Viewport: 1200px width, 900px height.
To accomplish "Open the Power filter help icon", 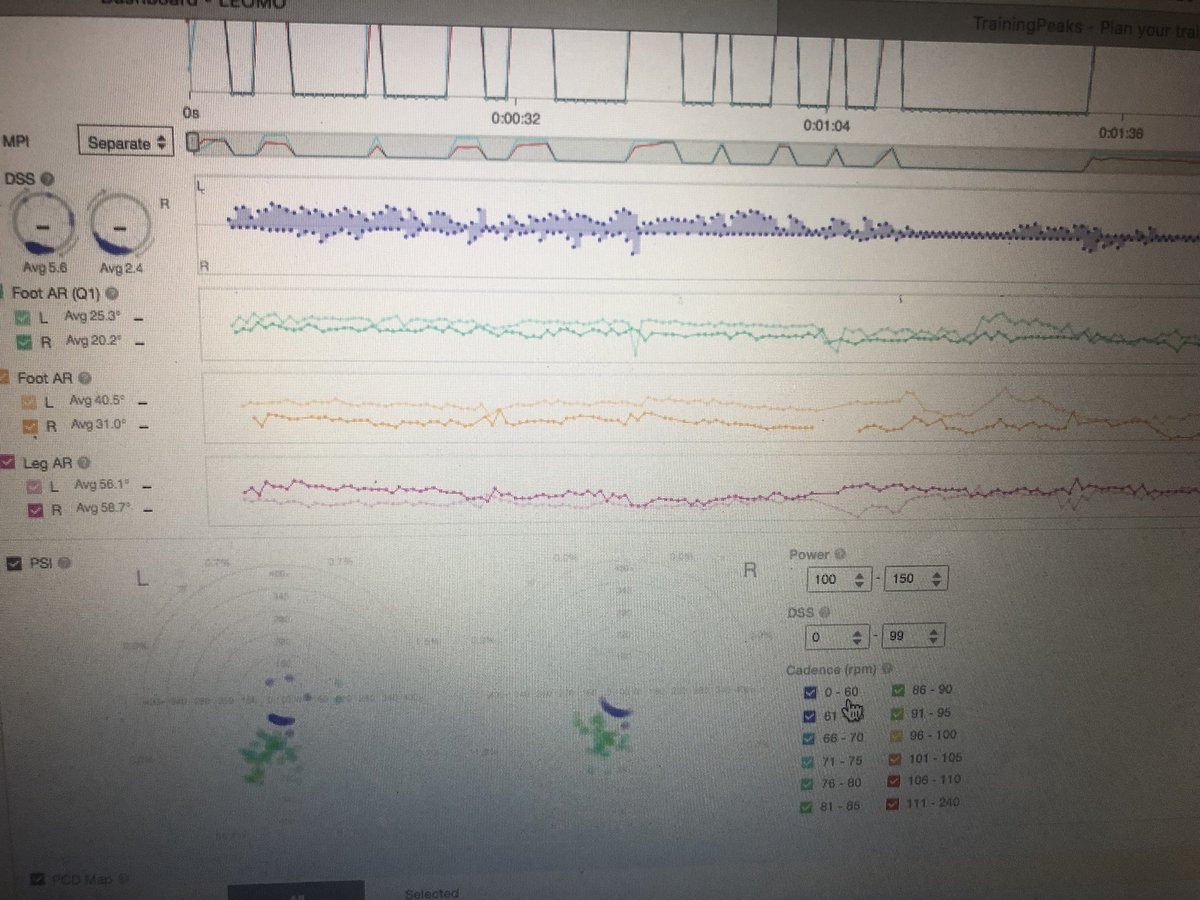I will pos(840,554).
